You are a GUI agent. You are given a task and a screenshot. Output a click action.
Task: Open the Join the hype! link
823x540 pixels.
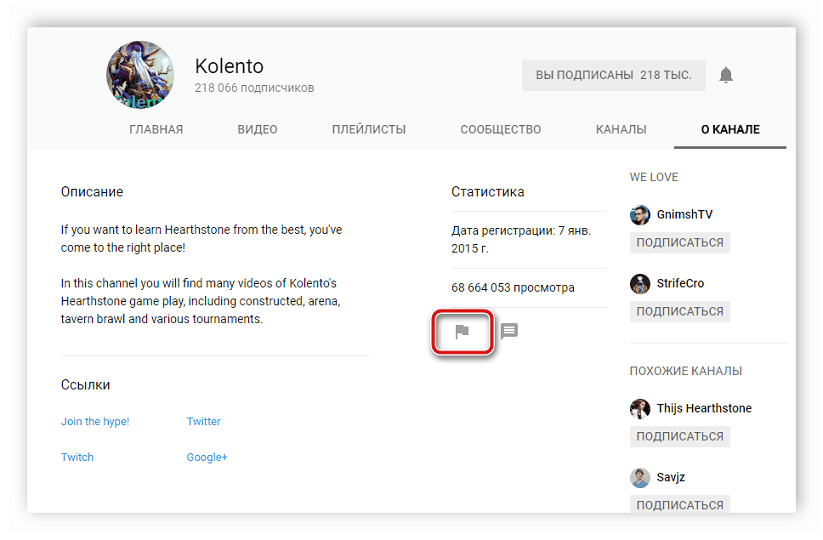(x=95, y=421)
